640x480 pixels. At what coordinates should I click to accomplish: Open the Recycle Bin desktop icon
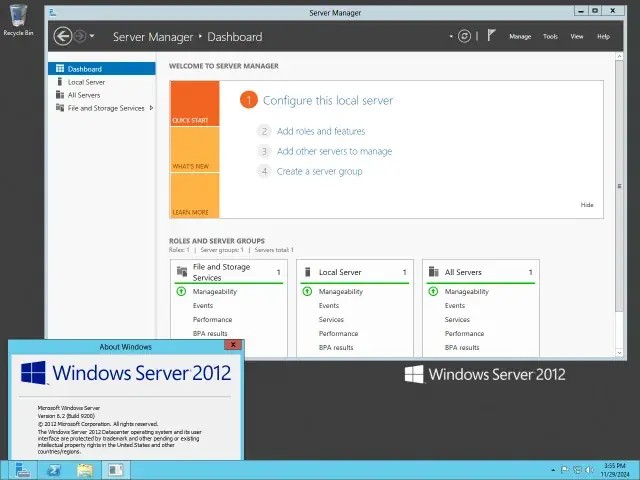point(18,20)
